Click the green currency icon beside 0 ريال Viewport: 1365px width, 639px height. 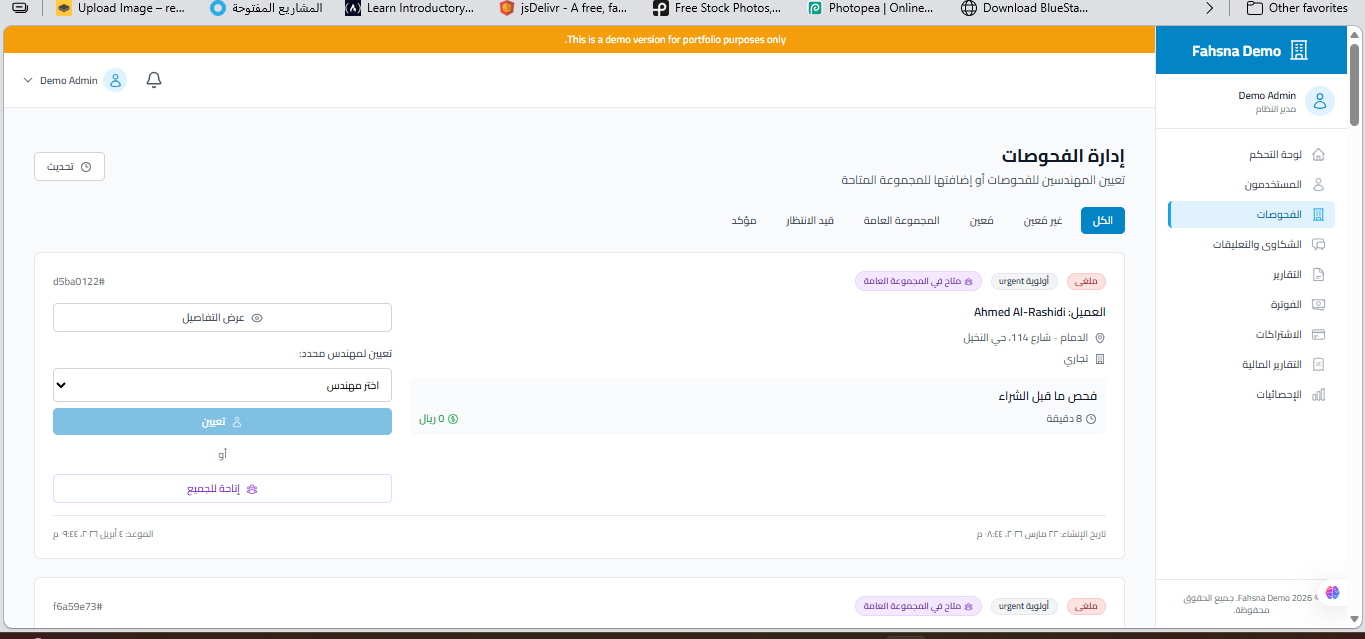tap(453, 419)
